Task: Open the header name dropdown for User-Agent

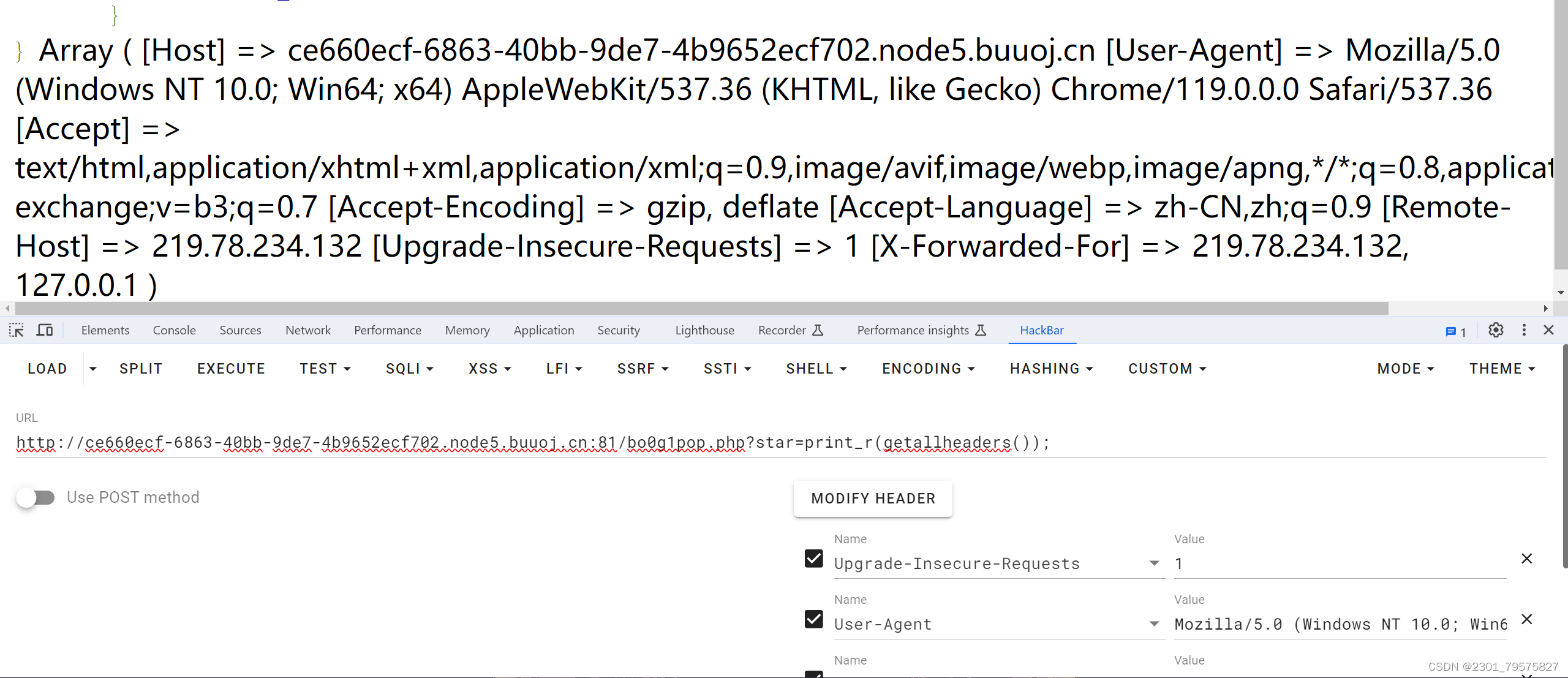Action: [x=1154, y=624]
